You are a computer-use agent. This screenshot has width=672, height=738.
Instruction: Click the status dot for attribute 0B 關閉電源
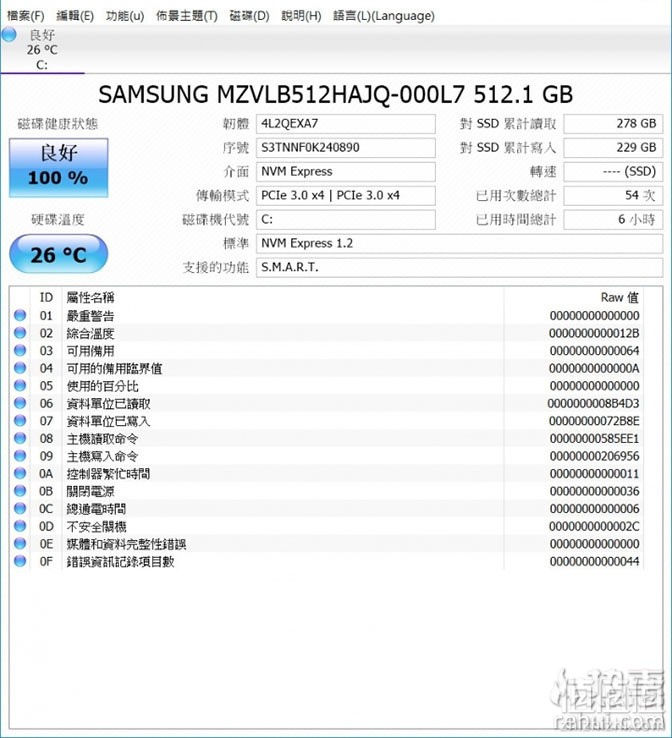click(20, 491)
